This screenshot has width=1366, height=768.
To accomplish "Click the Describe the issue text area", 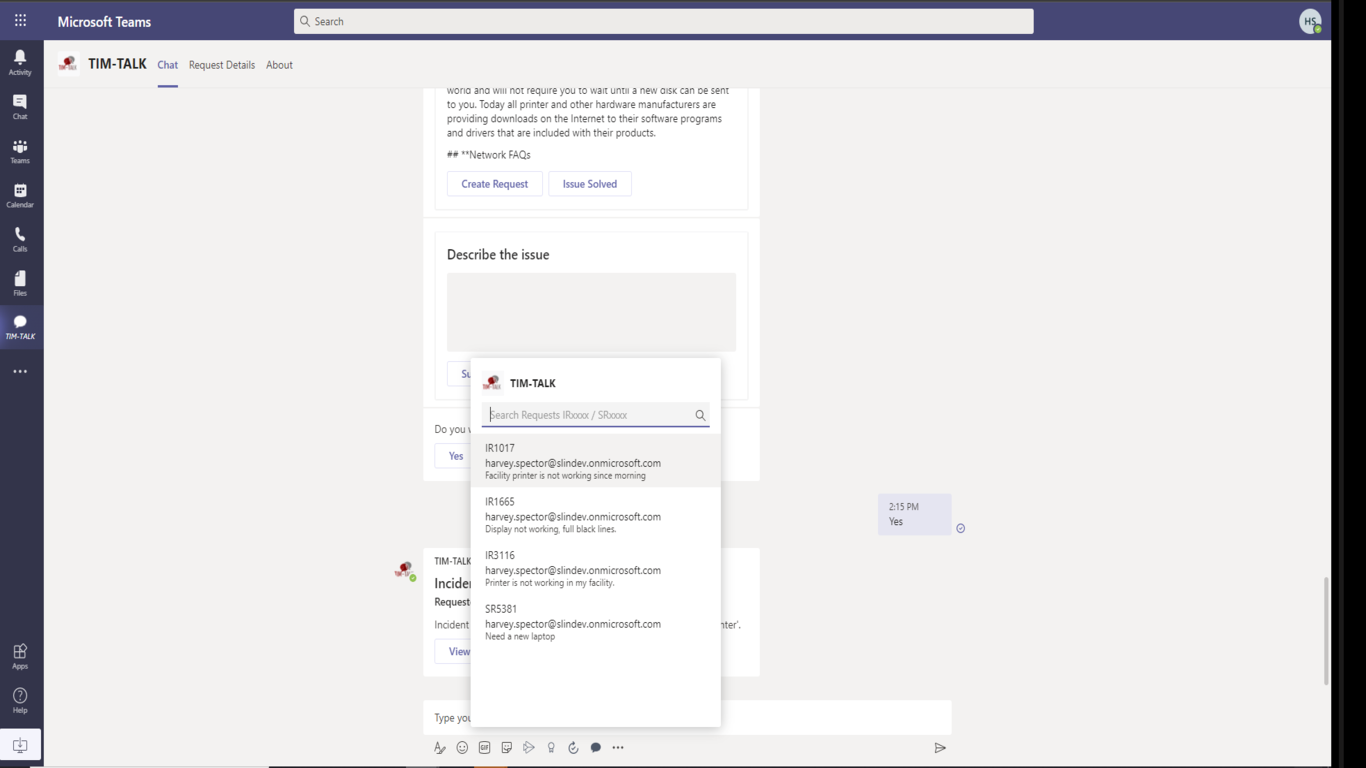I will tap(591, 312).
